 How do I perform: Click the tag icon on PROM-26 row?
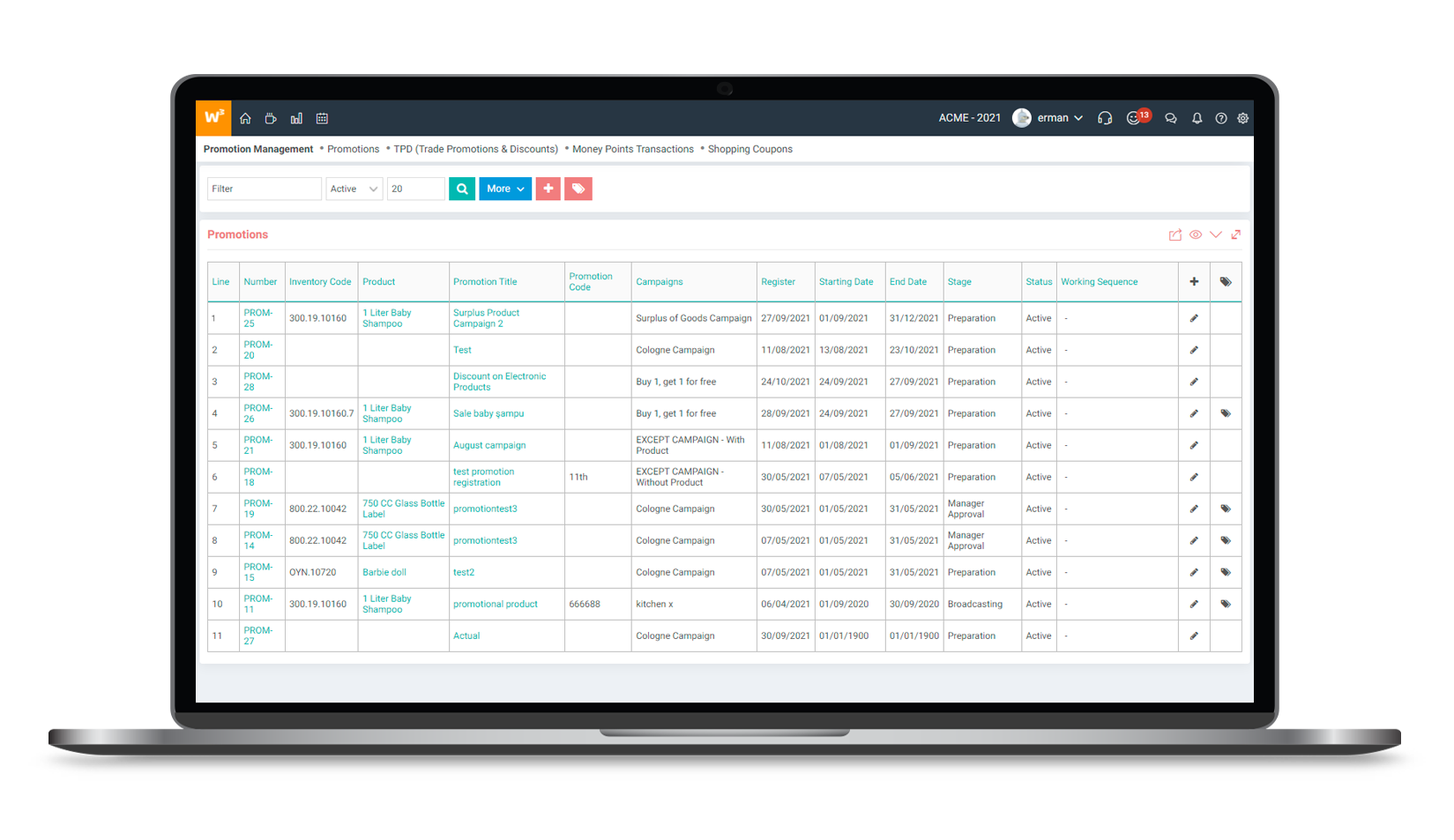click(x=1225, y=413)
